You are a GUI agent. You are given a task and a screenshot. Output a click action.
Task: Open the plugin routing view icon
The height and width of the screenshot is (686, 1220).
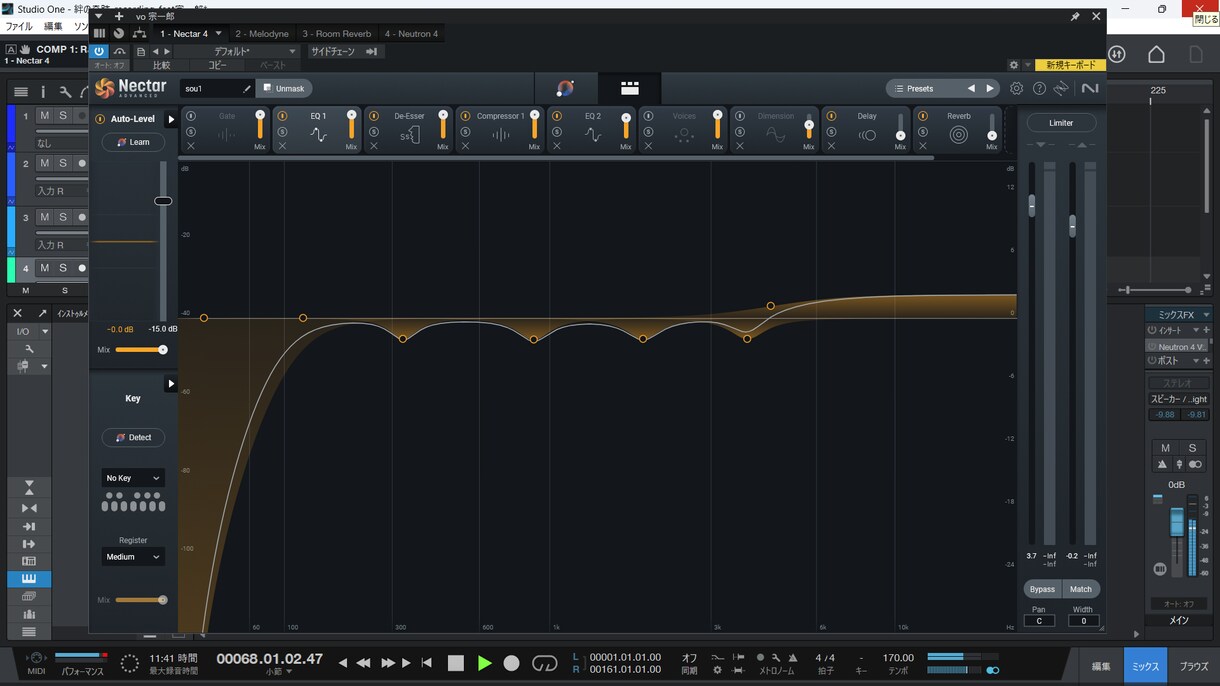139,34
